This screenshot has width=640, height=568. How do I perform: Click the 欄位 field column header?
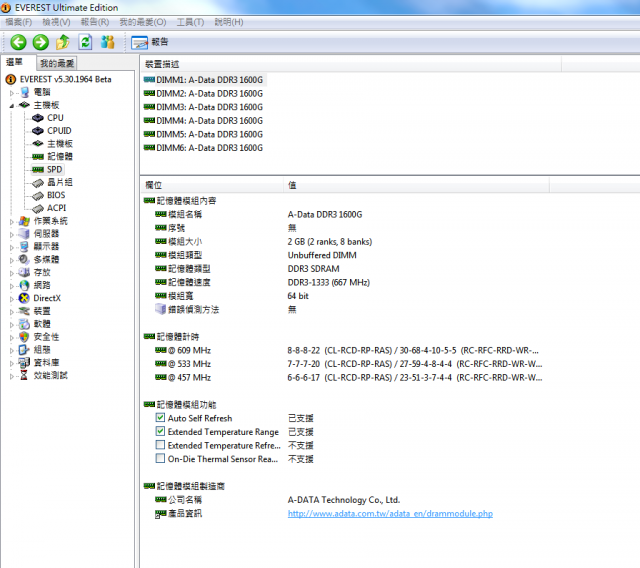coord(211,185)
